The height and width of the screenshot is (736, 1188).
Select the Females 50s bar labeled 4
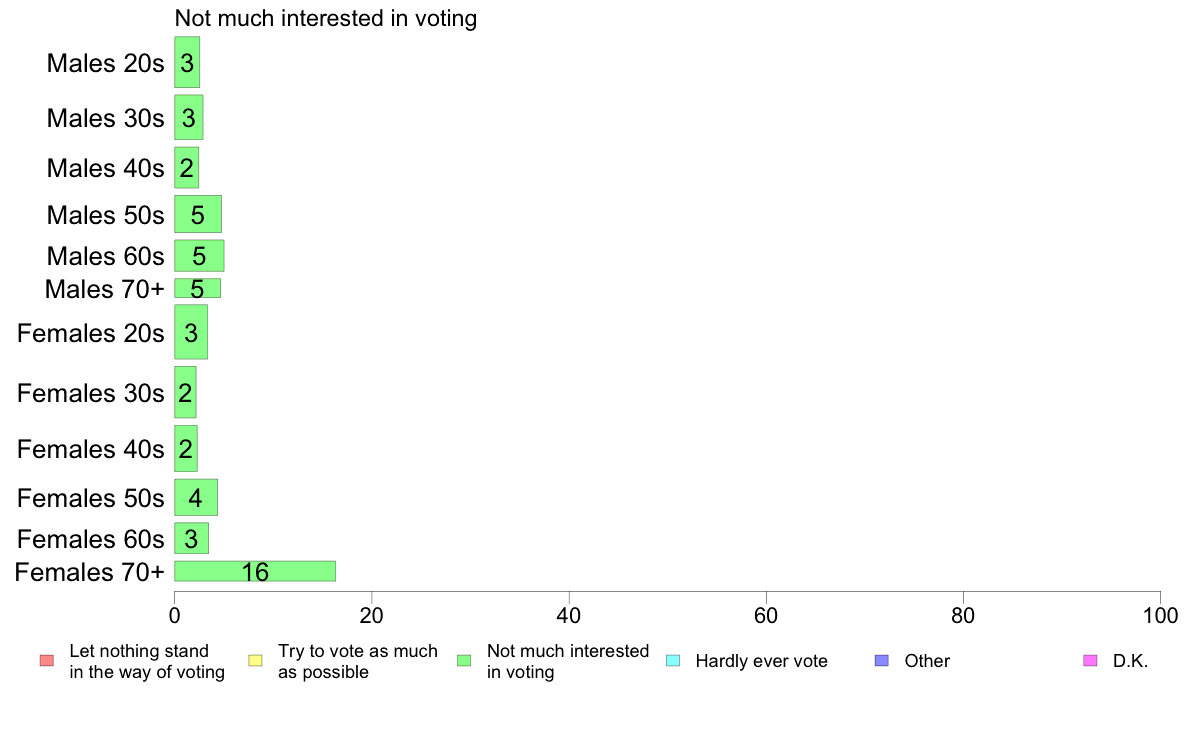(196, 498)
